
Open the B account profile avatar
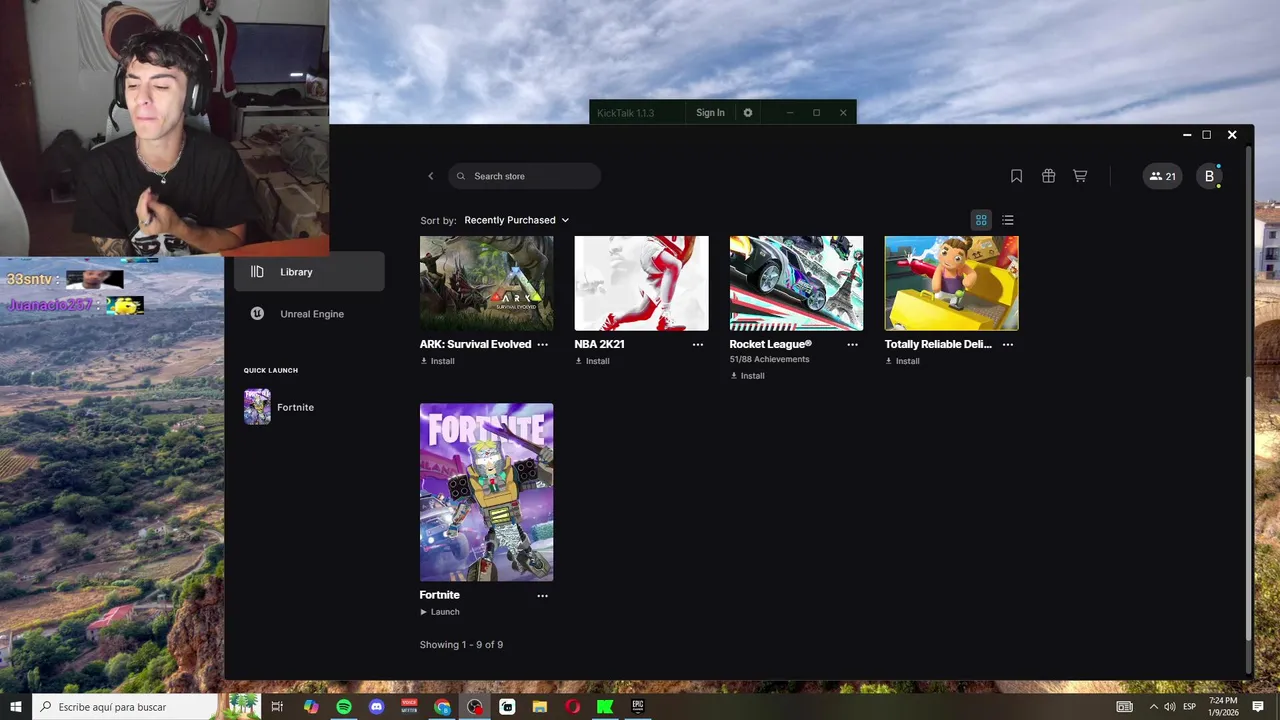pos(1209,176)
